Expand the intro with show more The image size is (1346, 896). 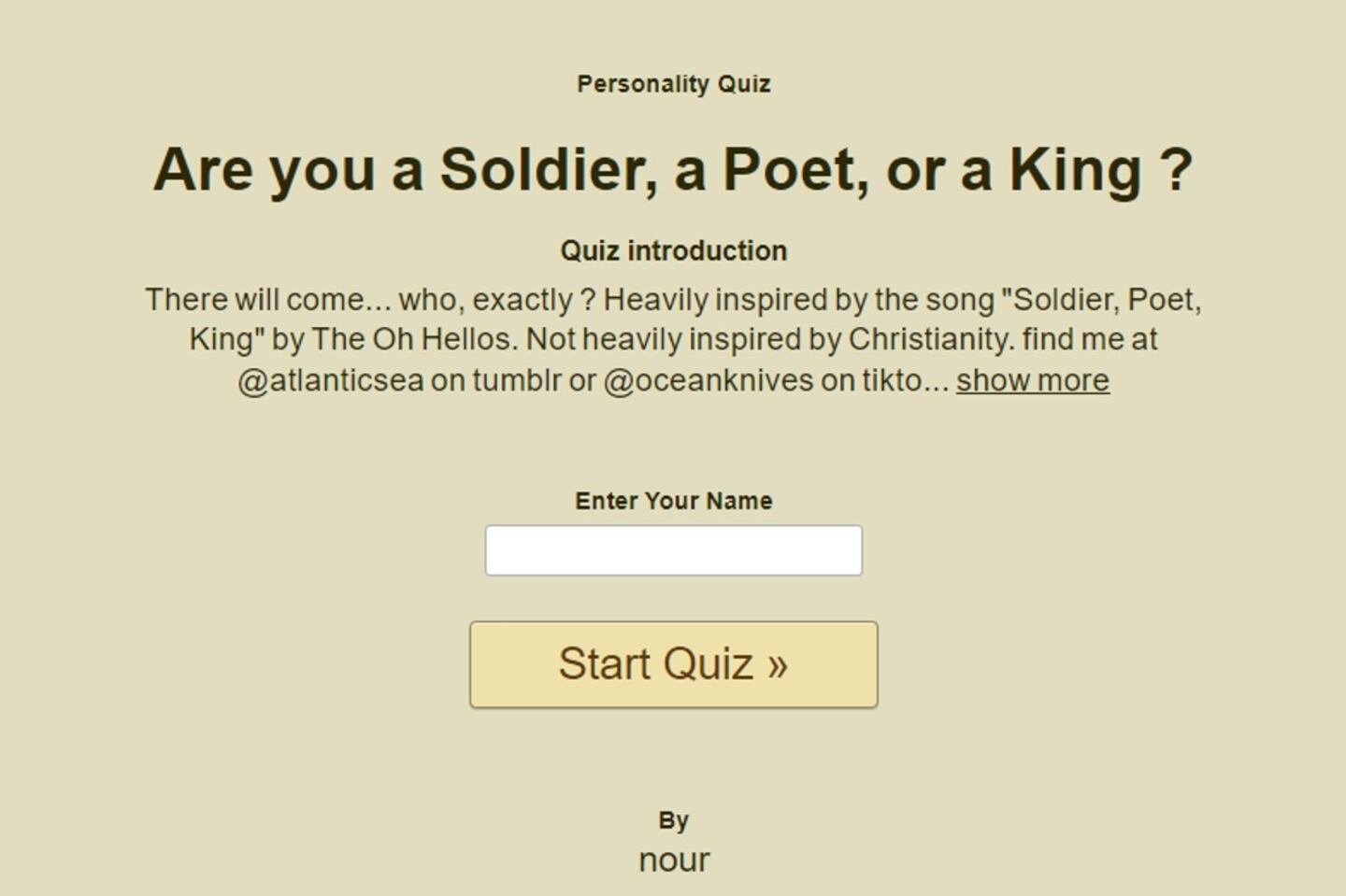pos(1032,380)
